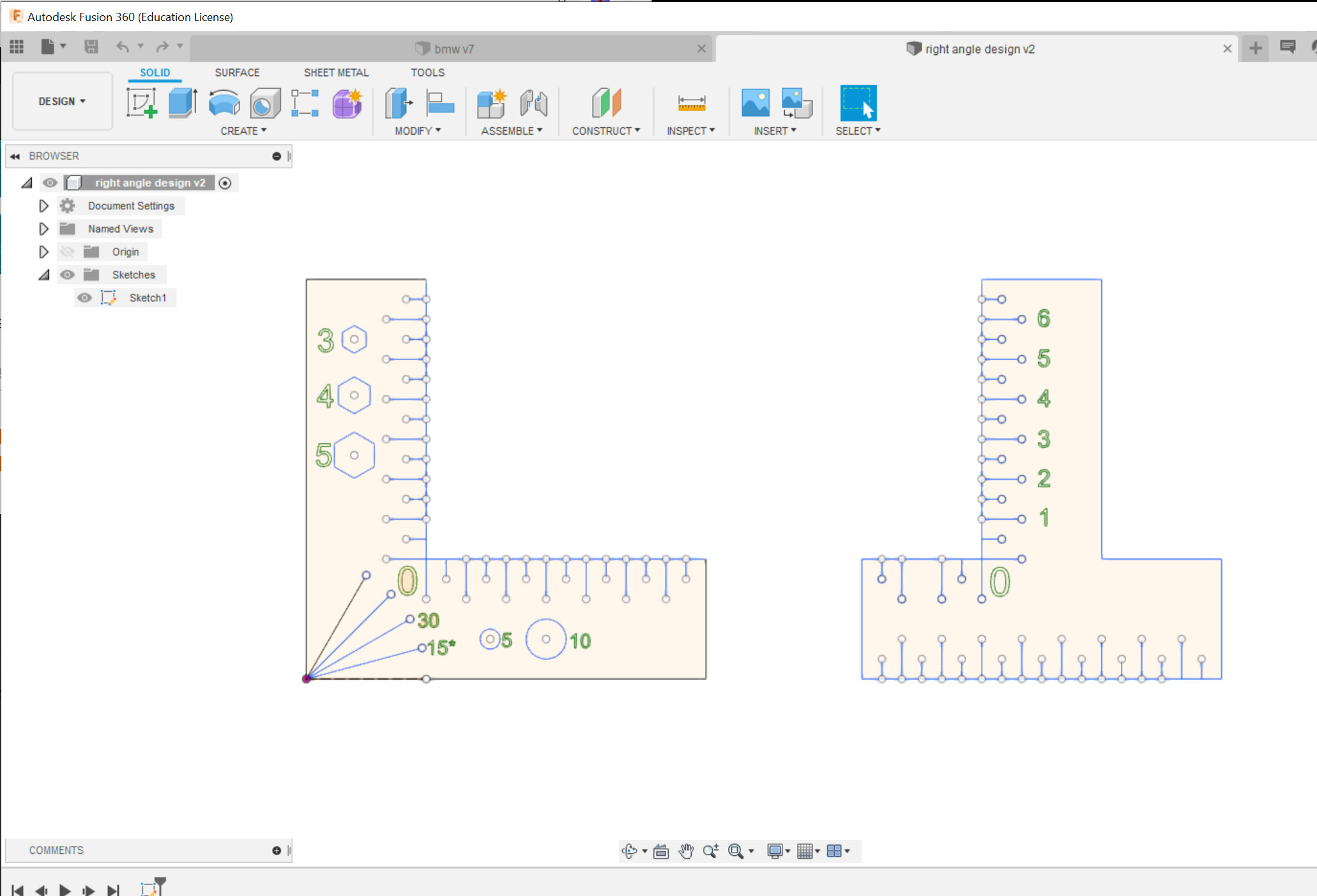Toggle visibility of right angle design v2
The height and width of the screenshot is (896, 1317).
(x=50, y=183)
